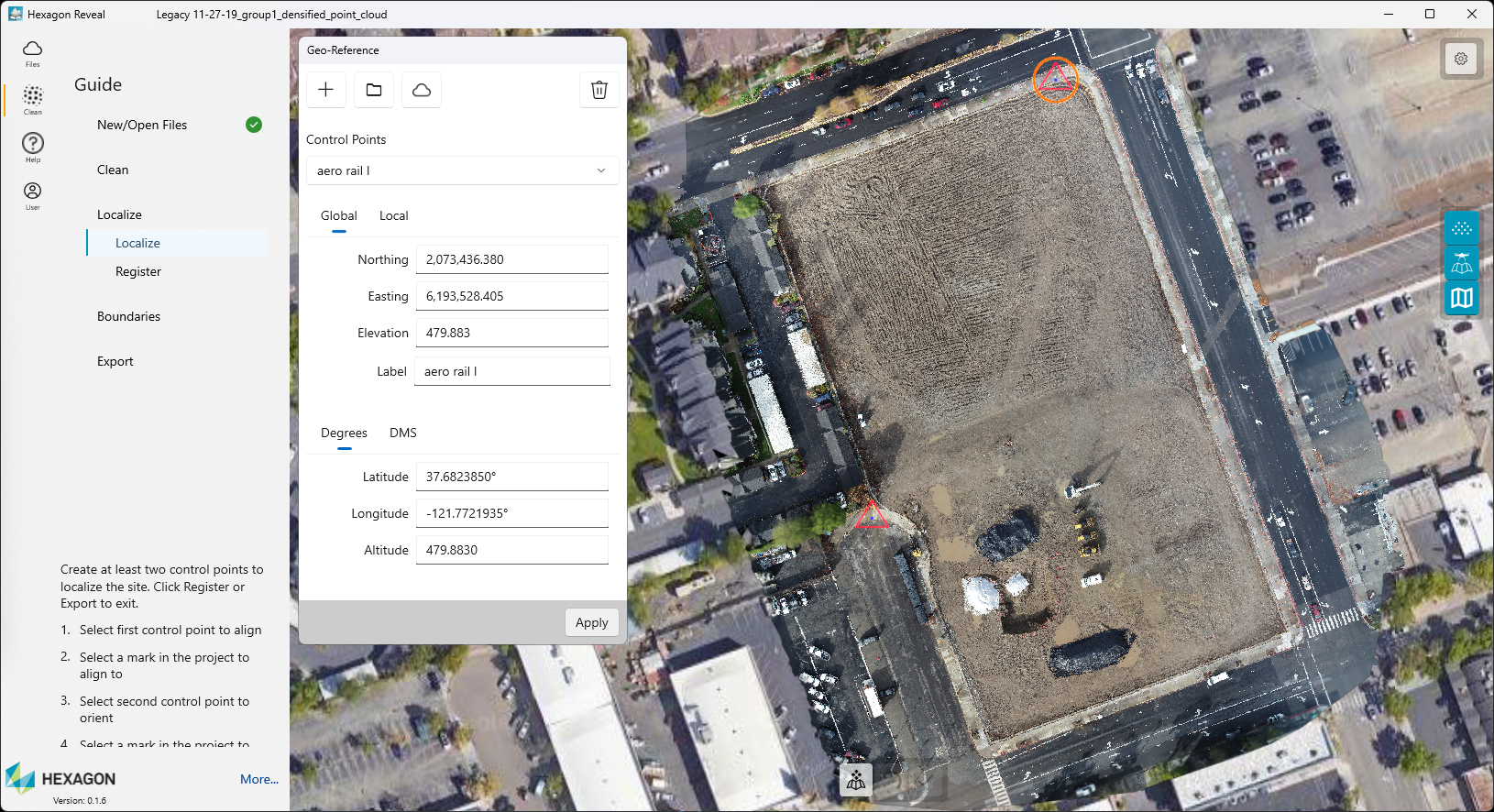
Task: Open Clean section from sidebar dots icon
Action: pos(33,99)
